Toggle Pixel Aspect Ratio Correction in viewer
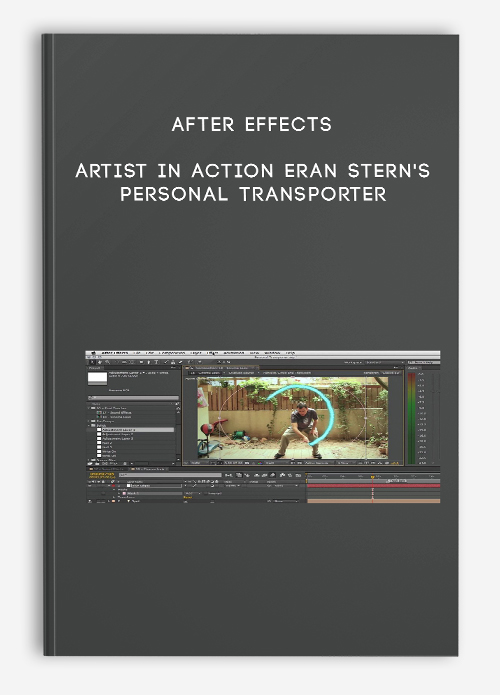This screenshot has height=695, width=500. coord(359,463)
